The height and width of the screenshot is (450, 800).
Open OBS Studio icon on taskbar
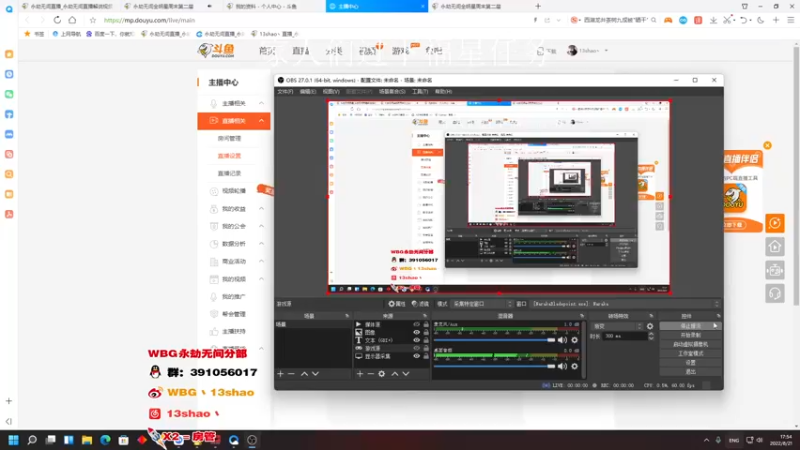(x=252, y=440)
